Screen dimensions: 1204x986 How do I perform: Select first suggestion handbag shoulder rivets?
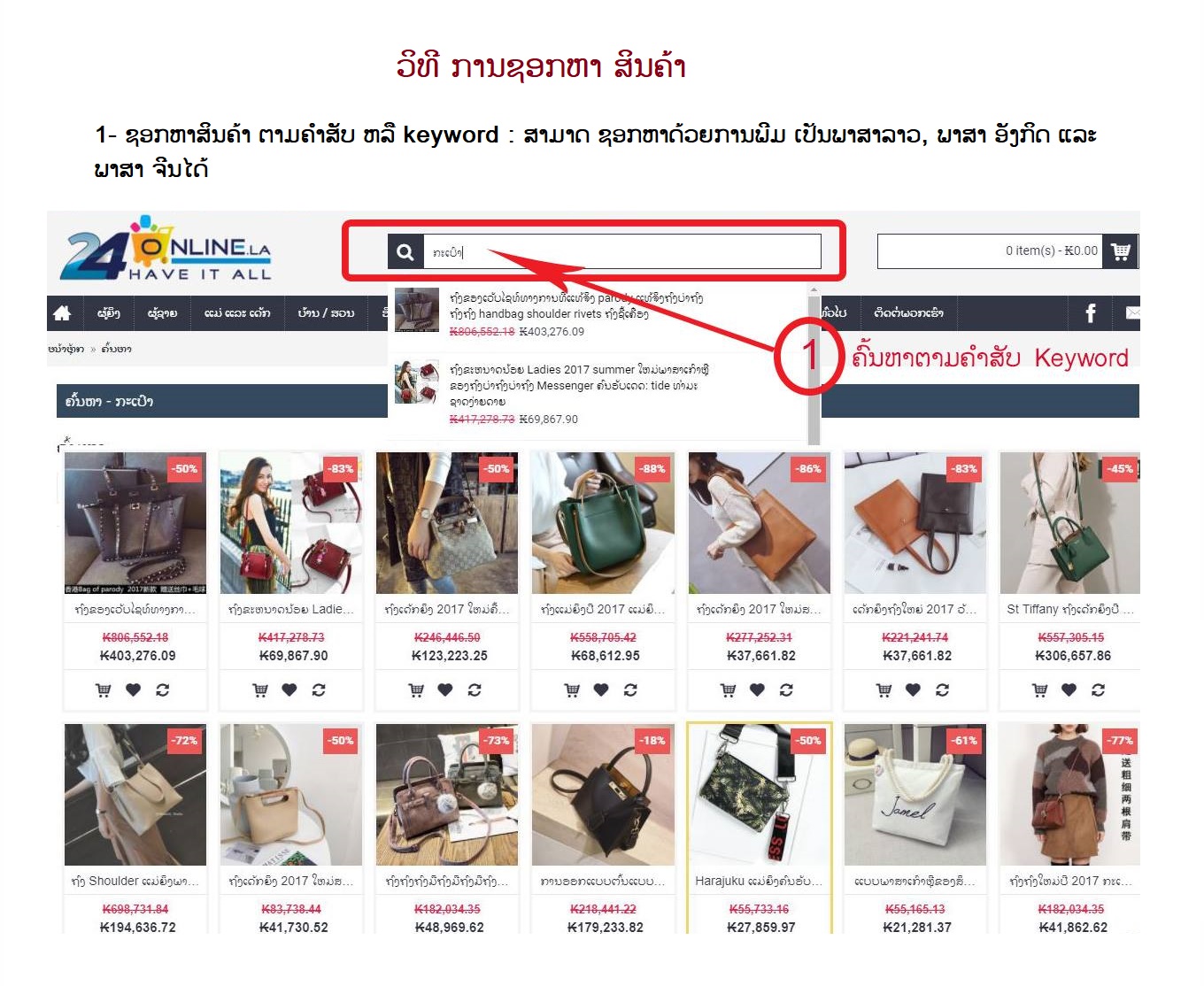point(598,313)
